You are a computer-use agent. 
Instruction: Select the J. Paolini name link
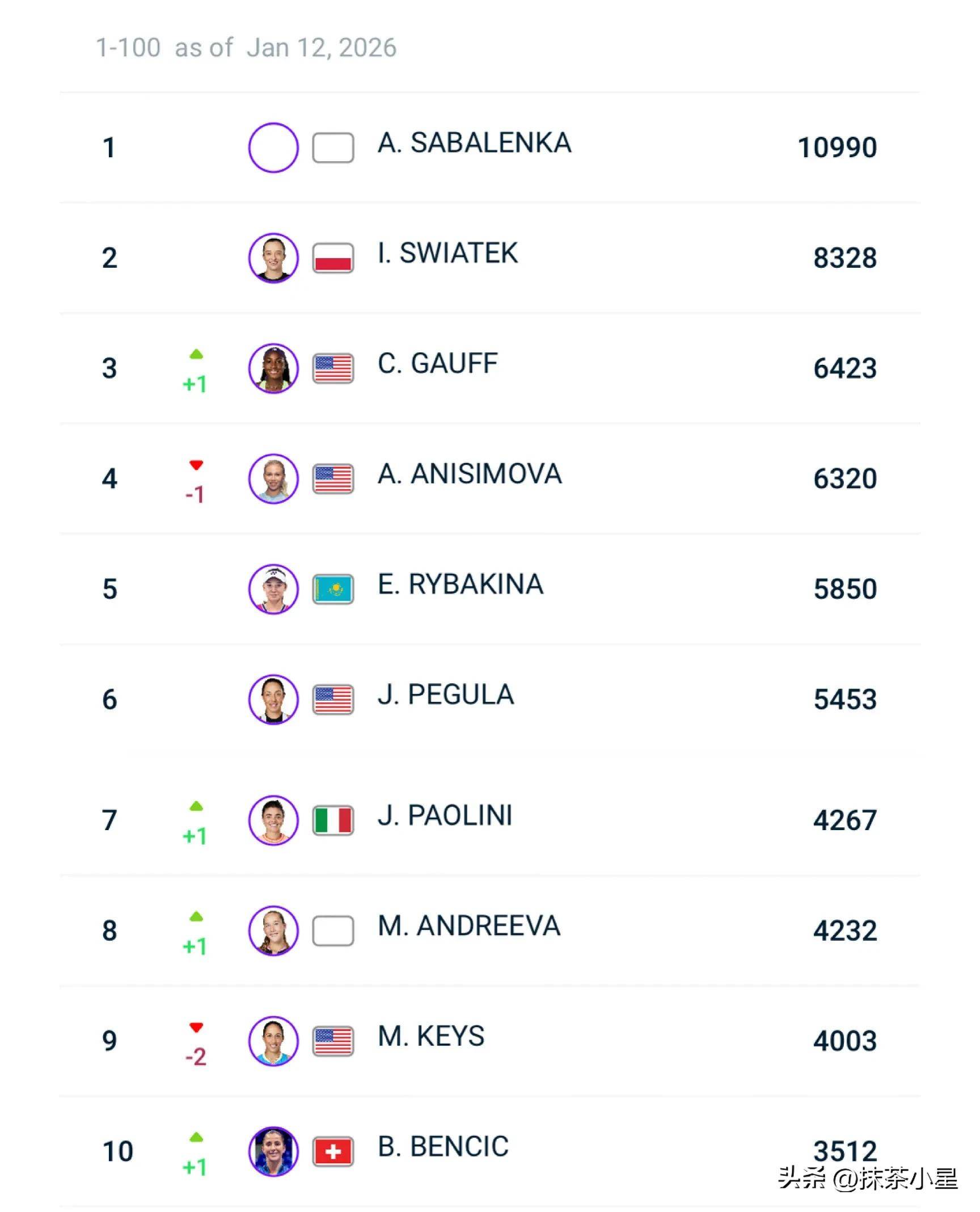pyautogui.click(x=445, y=815)
